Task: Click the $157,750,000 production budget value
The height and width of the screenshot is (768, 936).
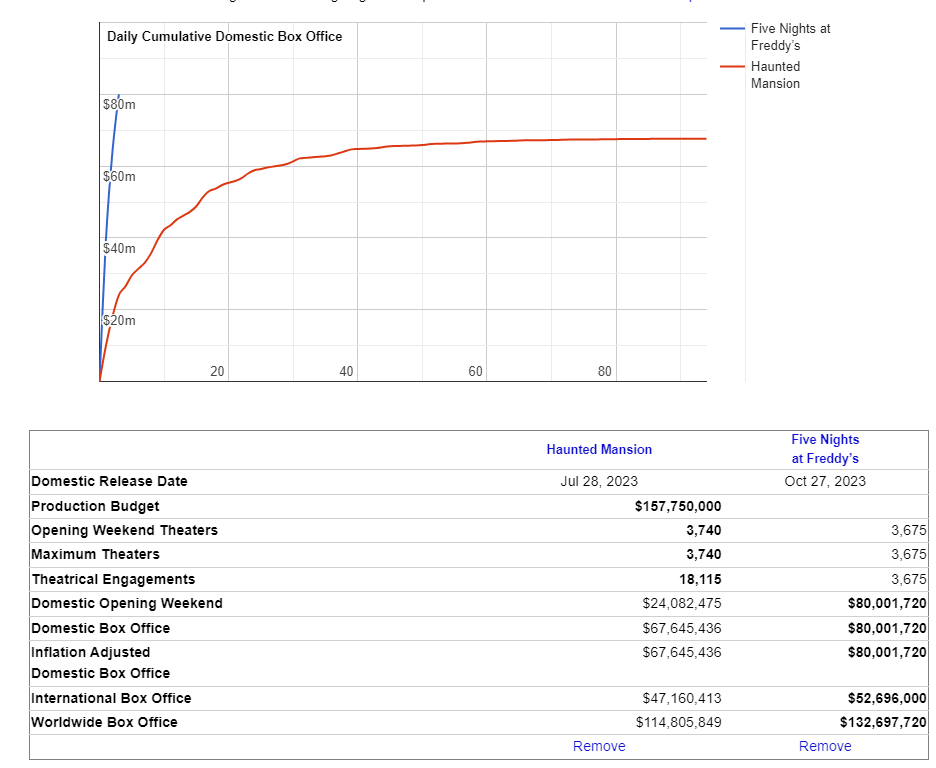Action: pos(677,506)
